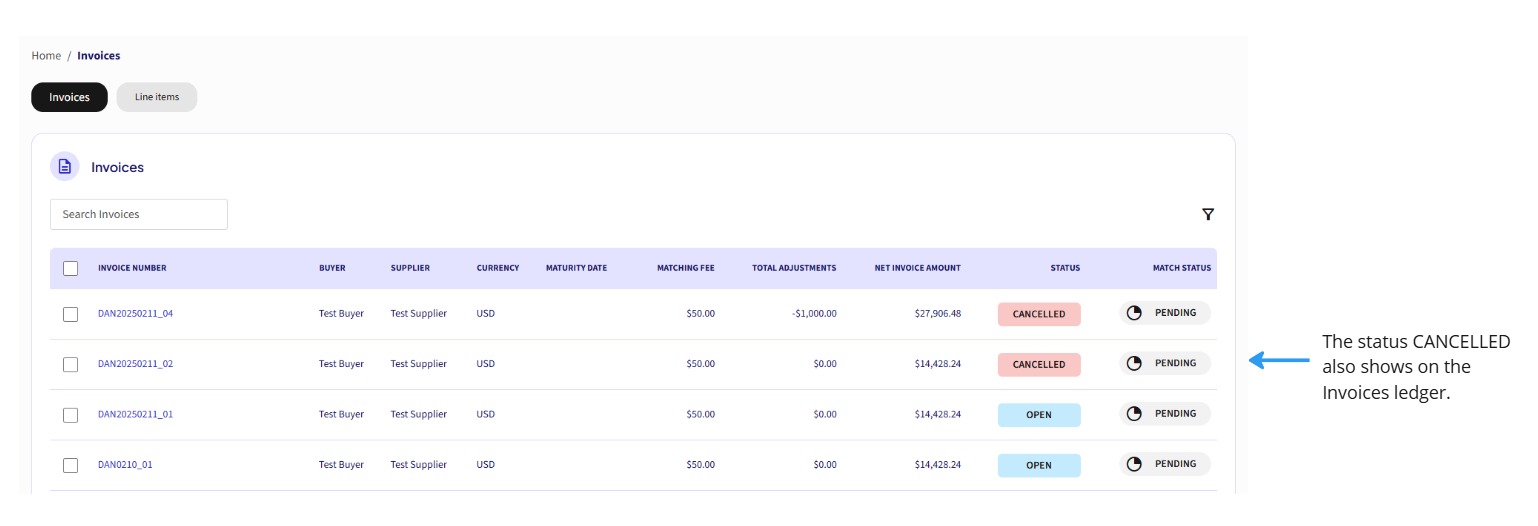The width and height of the screenshot is (1538, 526).
Task: Click the Matching Fee column header
Action: click(x=686, y=268)
